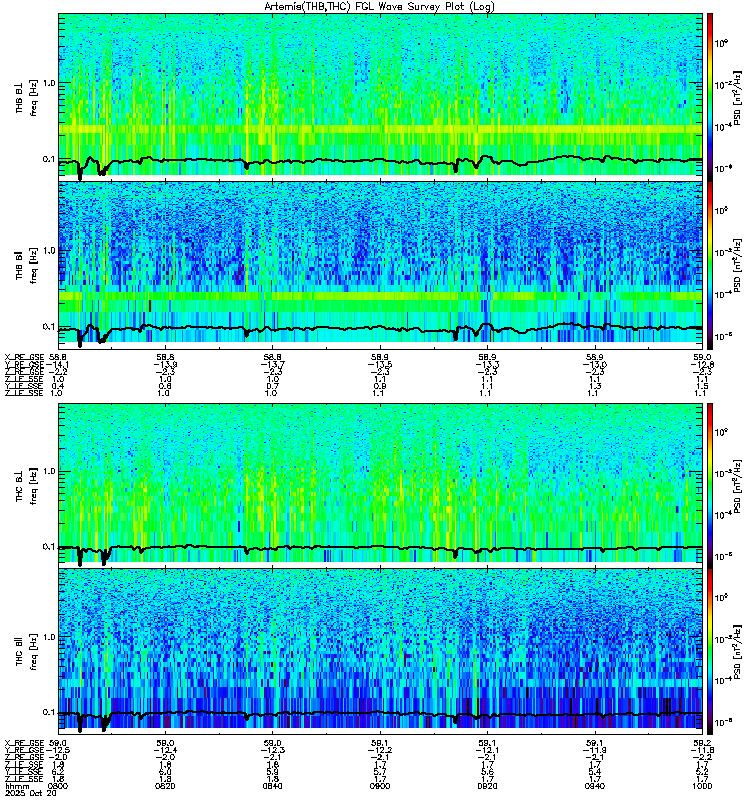
Task: Select the THB B-parallel panel color bar
Action: point(710,265)
